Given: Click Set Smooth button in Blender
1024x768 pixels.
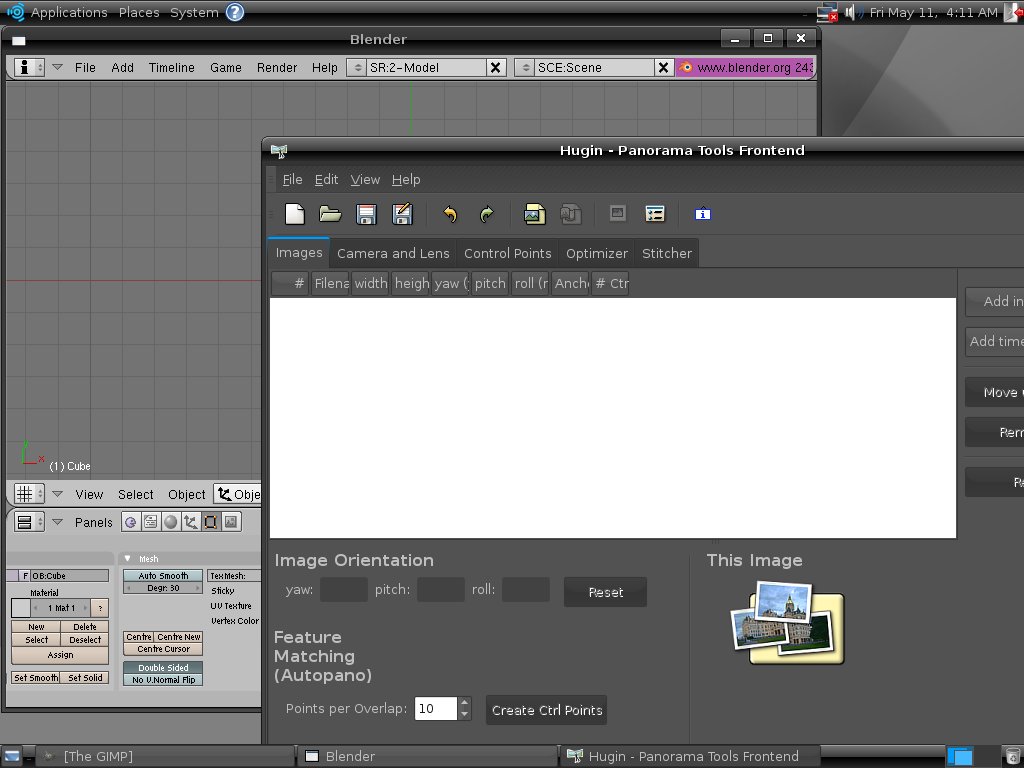Looking at the screenshot, I should [36, 678].
